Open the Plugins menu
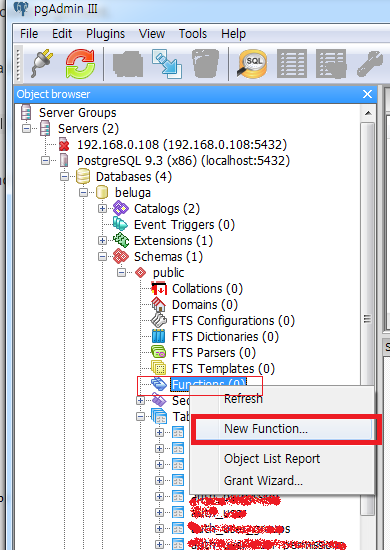 coord(106,34)
